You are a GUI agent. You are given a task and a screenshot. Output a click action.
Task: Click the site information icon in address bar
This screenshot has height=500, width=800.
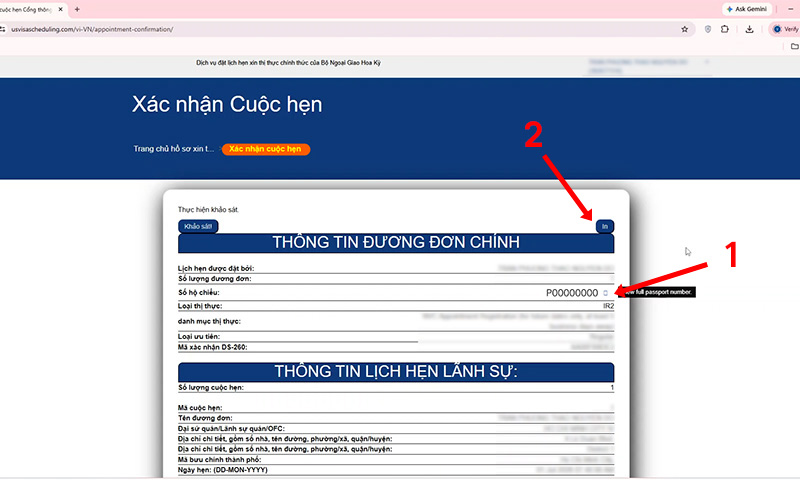3,29
